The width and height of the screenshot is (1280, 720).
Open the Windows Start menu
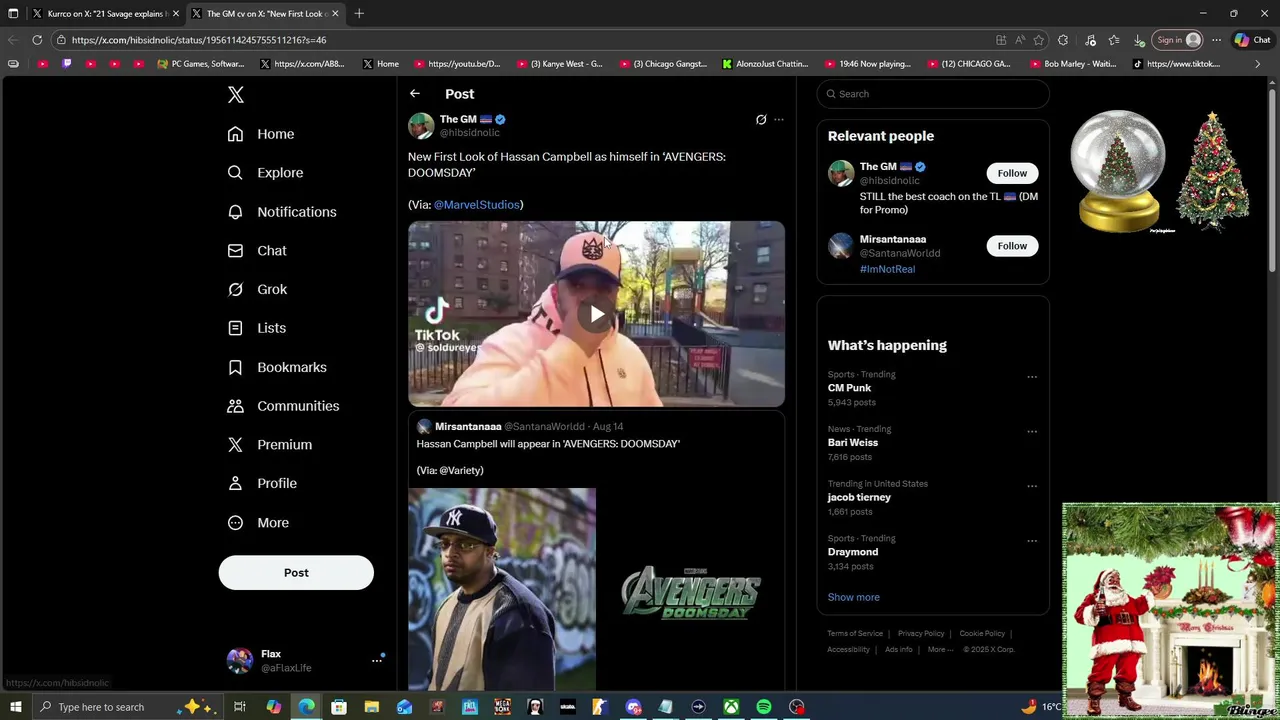click(x=16, y=707)
